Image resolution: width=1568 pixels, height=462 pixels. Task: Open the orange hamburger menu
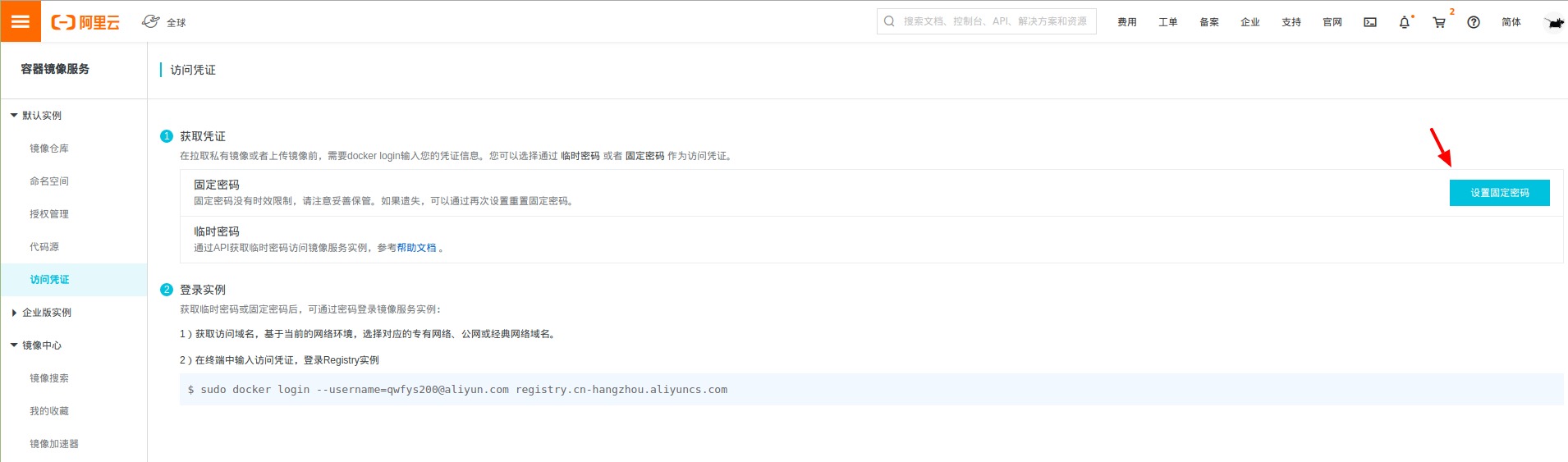(21, 21)
